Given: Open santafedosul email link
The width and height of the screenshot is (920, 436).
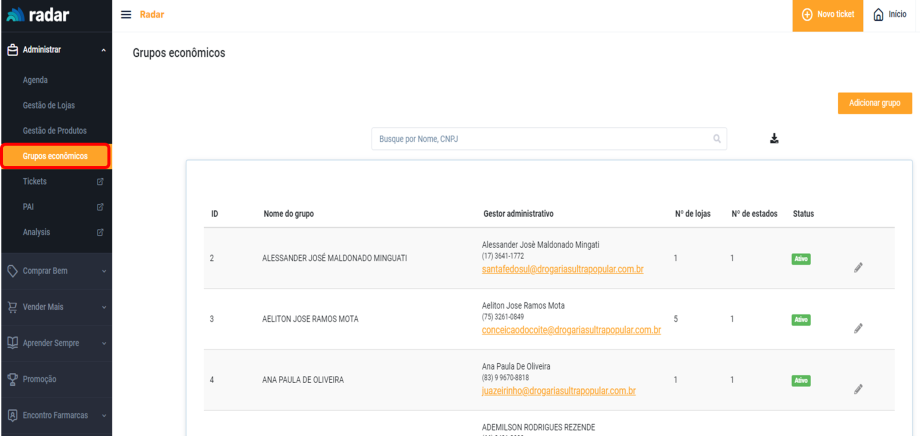Looking at the screenshot, I should [562, 269].
